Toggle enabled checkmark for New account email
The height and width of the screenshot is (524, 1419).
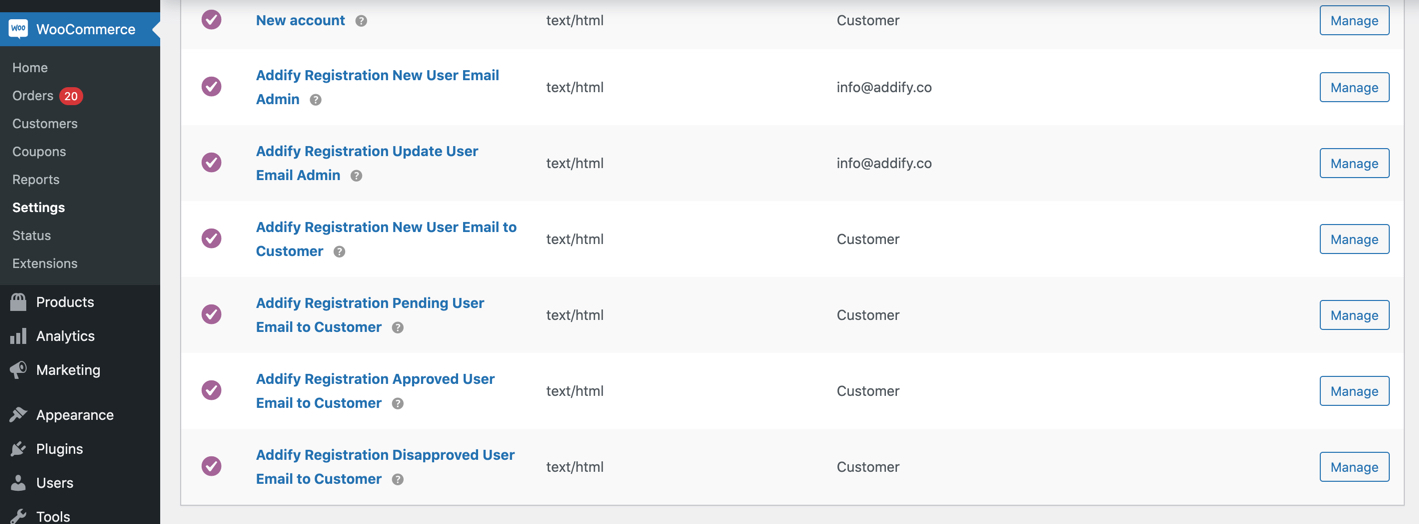212,19
